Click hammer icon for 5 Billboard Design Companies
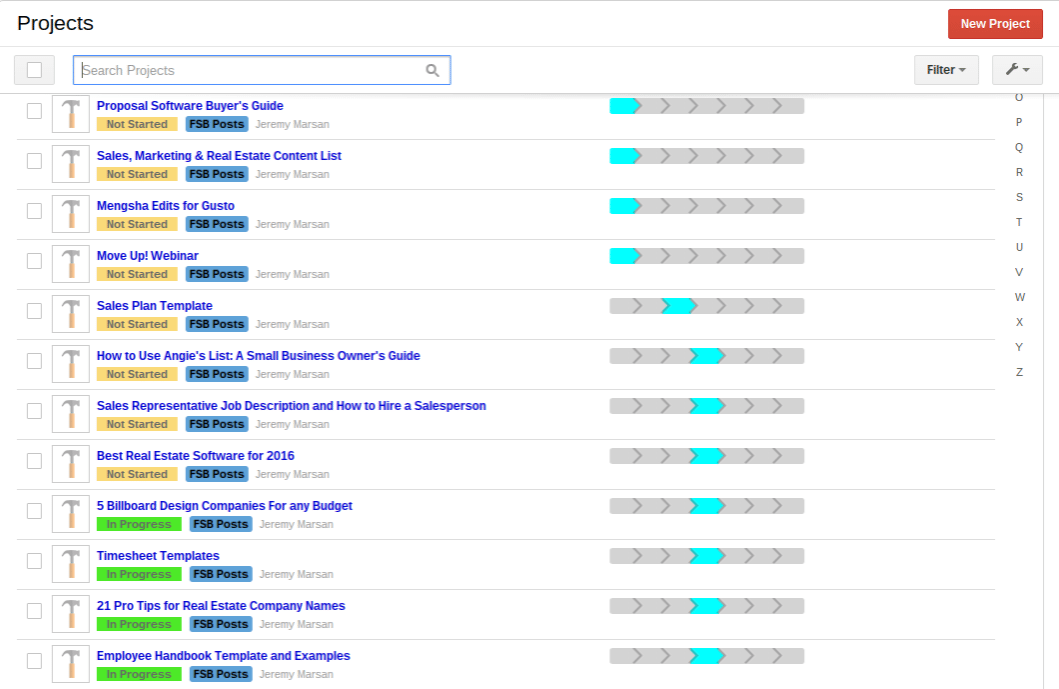1059x689 pixels. click(x=71, y=514)
